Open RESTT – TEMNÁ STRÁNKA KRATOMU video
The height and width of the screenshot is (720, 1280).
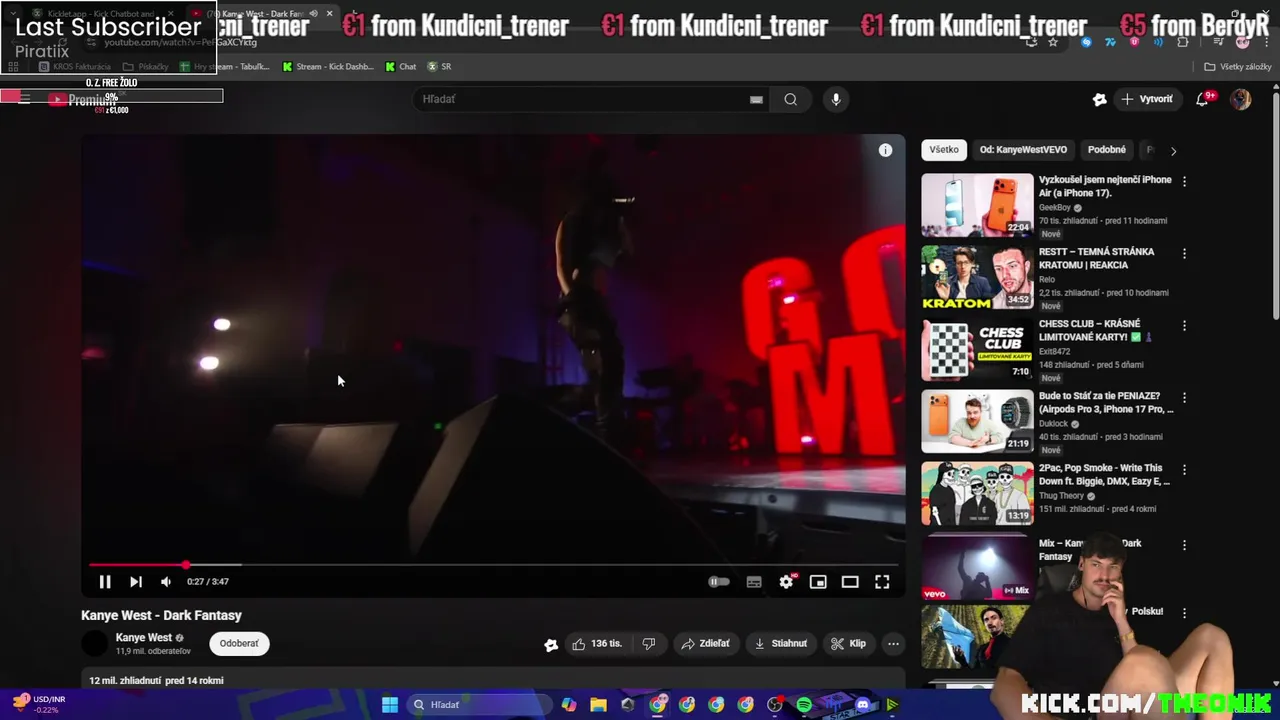(977, 277)
